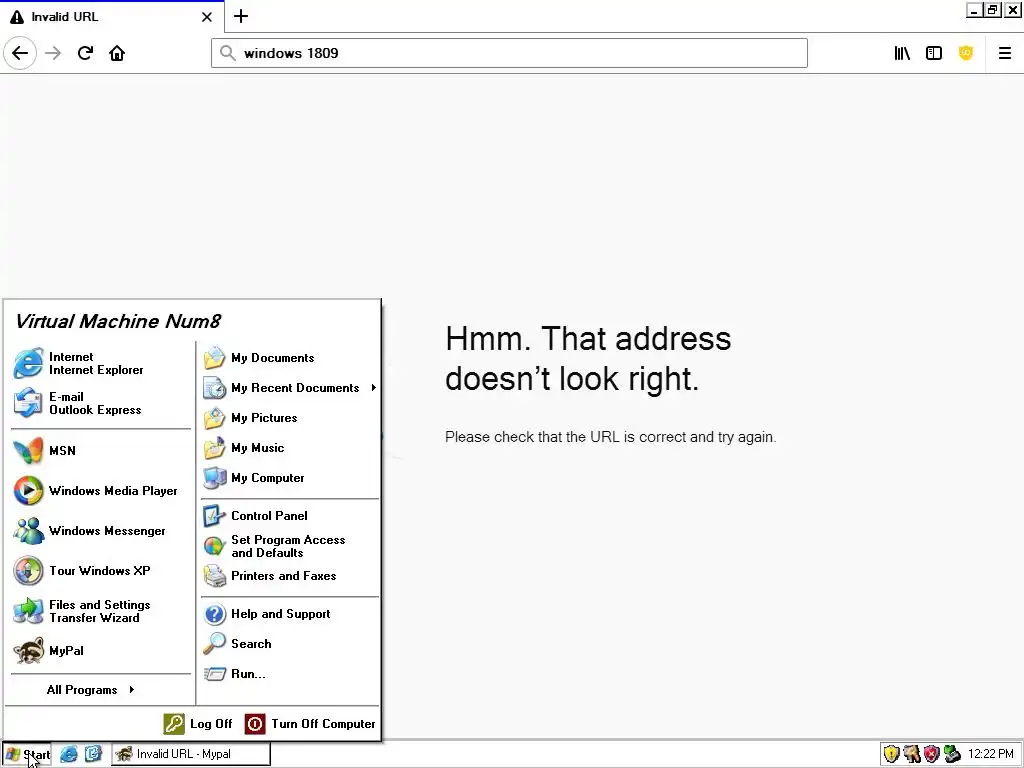Open Printers and Faxes
Screen dimensions: 1024x768
pyautogui.click(x=290, y=576)
